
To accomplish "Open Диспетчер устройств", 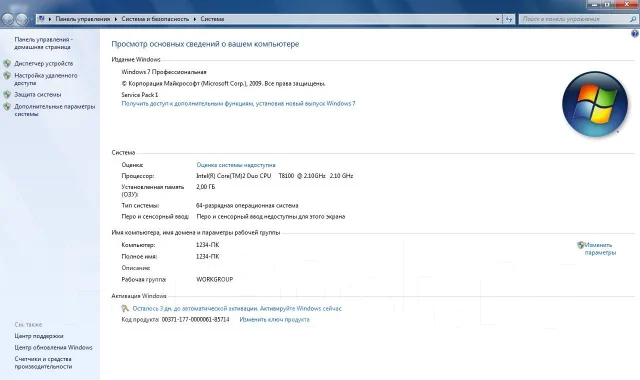I will pyautogui.click(x=44, y=63).
